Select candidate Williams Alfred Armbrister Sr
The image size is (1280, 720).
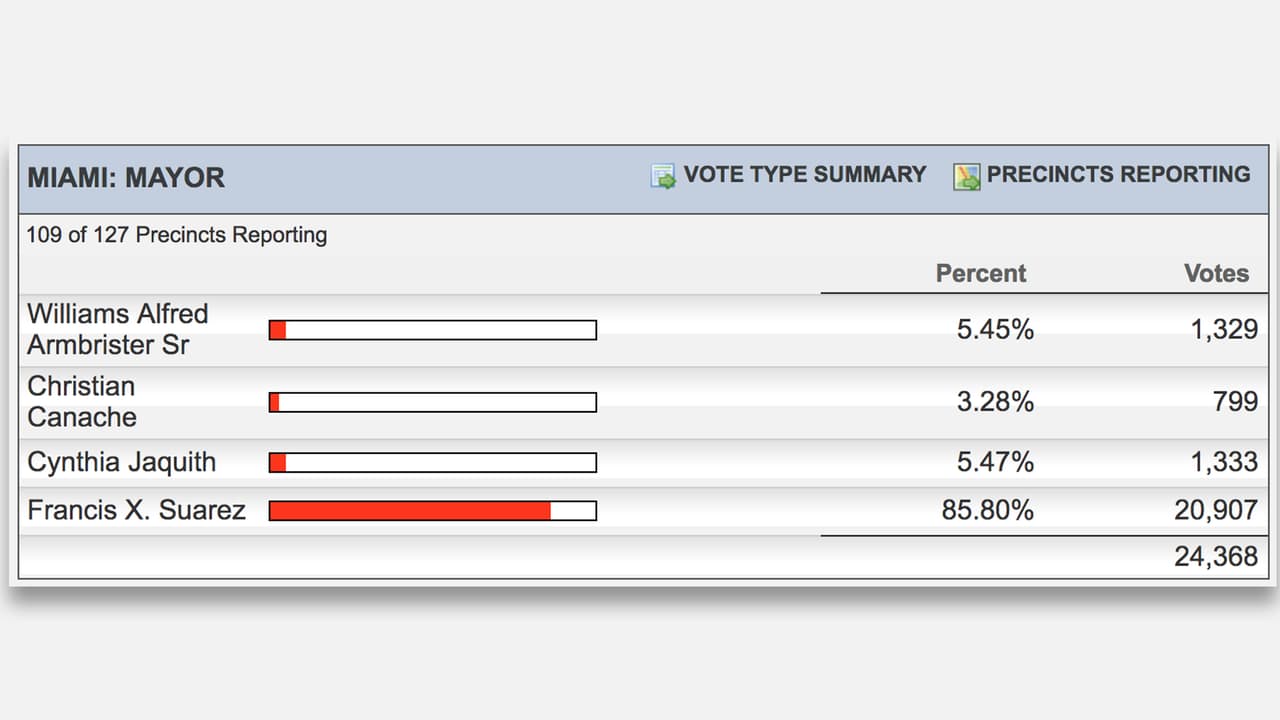[117, 329]
